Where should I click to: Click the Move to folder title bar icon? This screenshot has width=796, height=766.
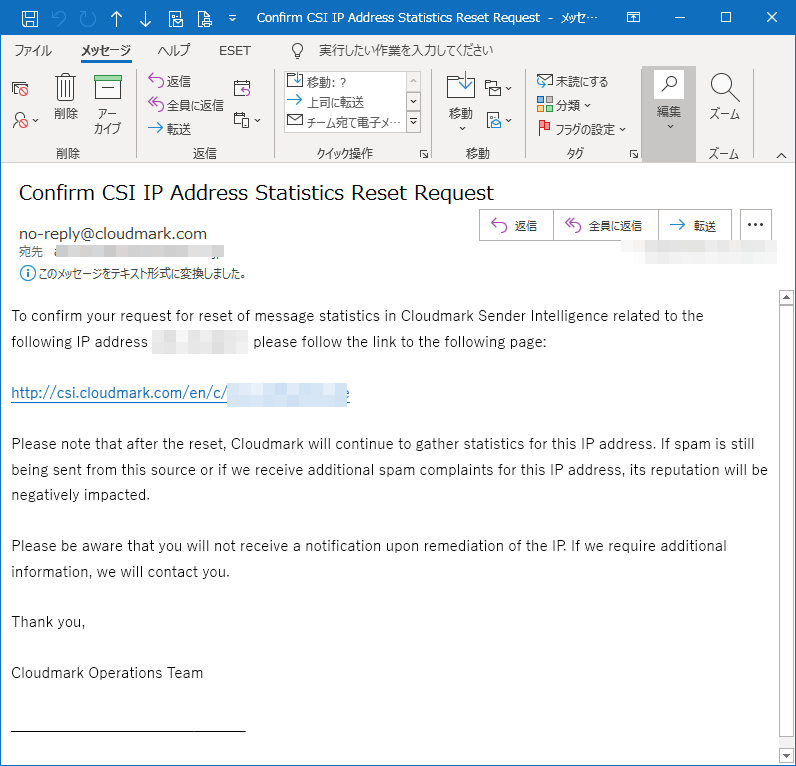point(175,19)
